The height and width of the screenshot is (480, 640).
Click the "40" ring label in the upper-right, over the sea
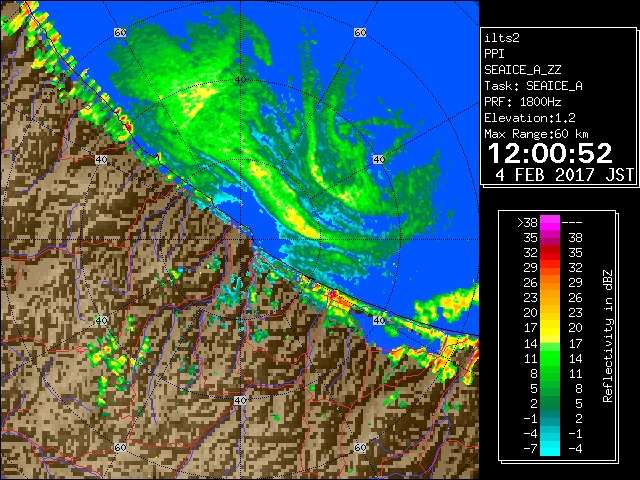(x=379, y=159)
